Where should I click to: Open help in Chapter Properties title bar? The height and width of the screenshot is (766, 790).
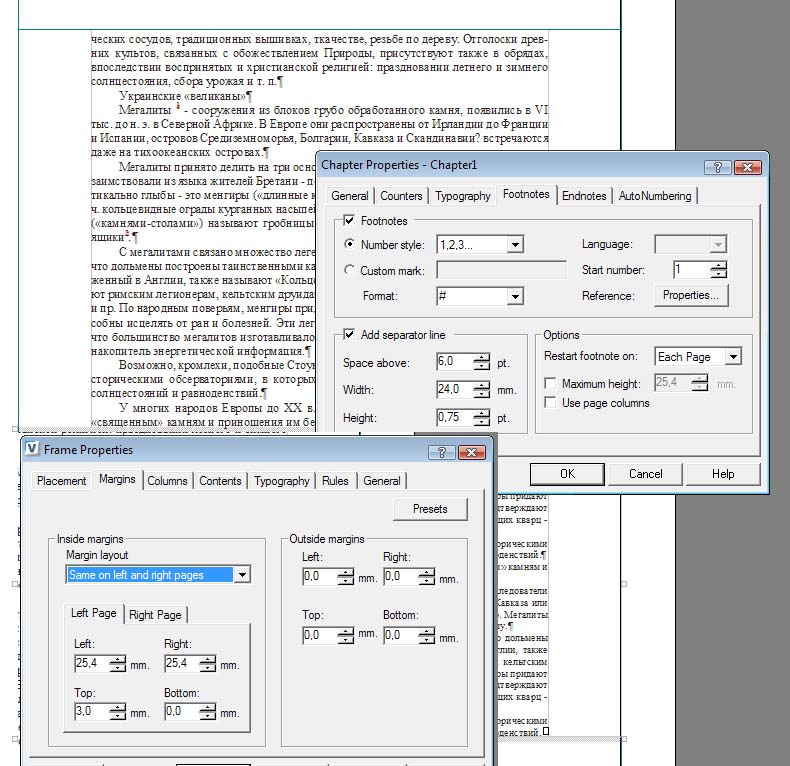point(717,167)
